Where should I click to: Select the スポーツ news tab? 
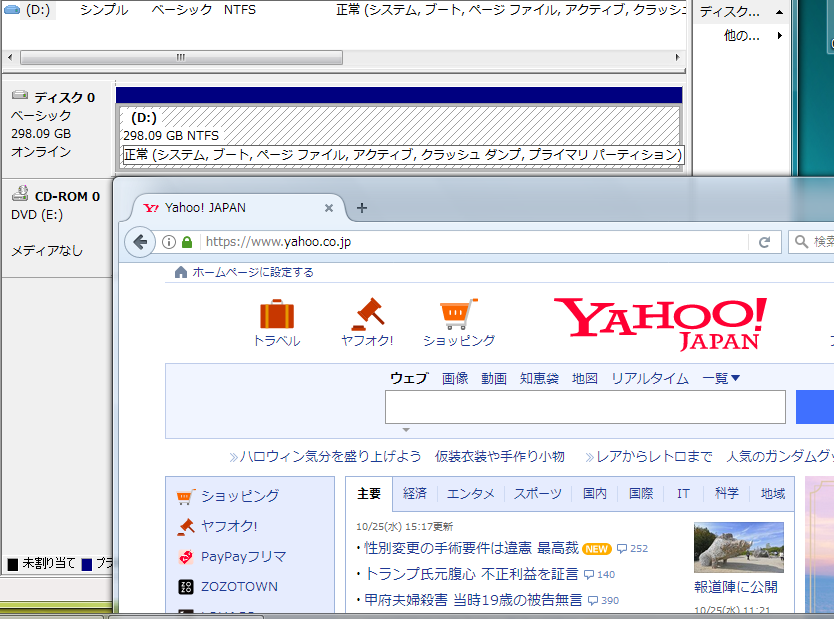(x=538, y=494)
